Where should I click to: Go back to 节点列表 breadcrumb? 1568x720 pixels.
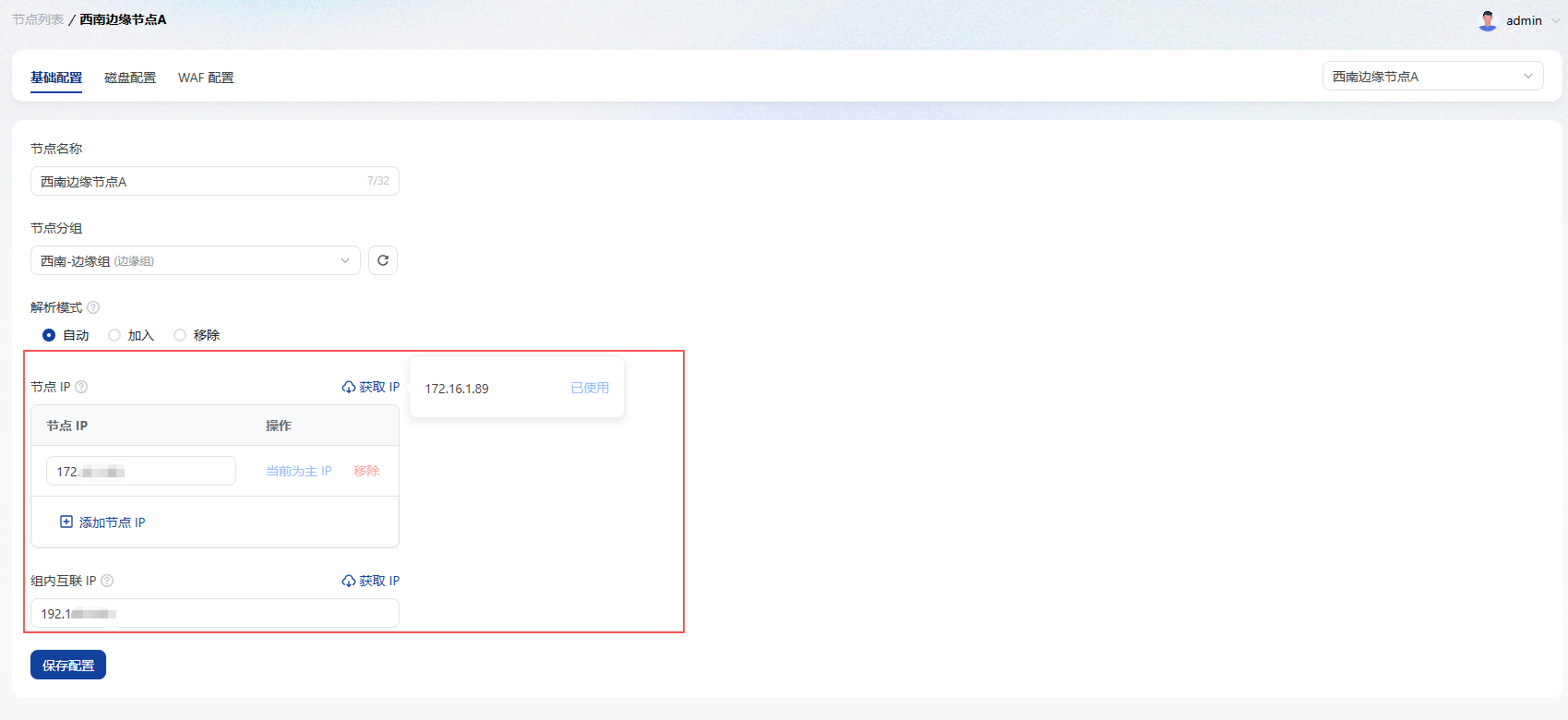click(x=38, y=19)
